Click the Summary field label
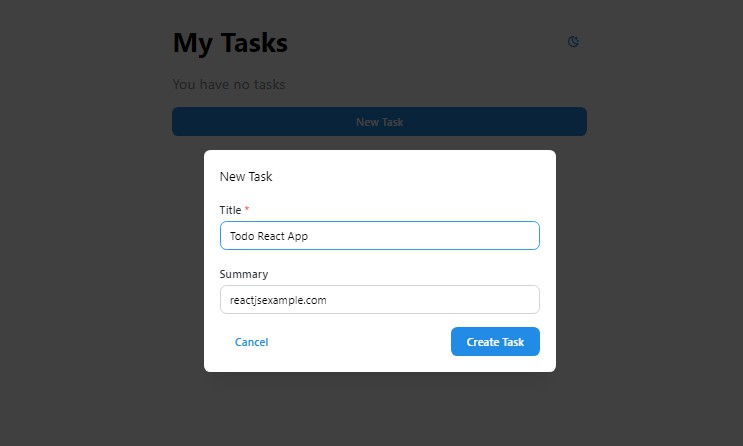743x446 pixels. click(244, 274)
